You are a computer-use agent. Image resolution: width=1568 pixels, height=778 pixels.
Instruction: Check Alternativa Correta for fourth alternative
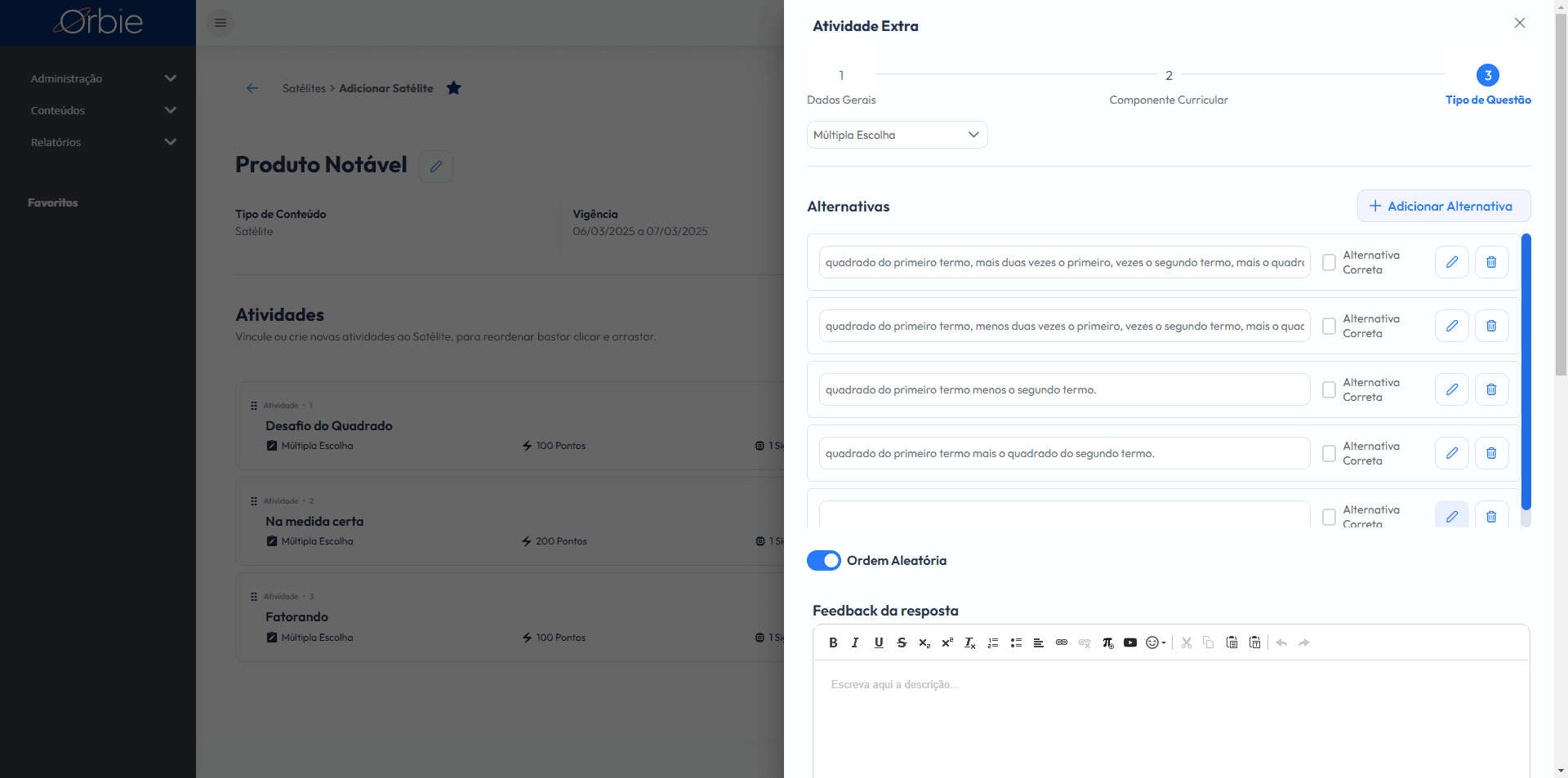click(x=1329, y=453)
